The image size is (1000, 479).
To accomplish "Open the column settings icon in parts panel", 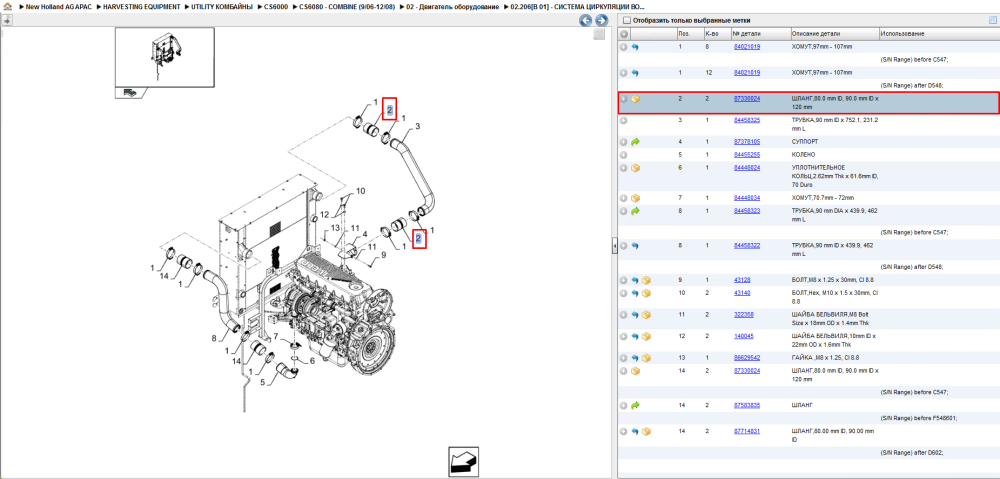I will click(x=992, y=20).
